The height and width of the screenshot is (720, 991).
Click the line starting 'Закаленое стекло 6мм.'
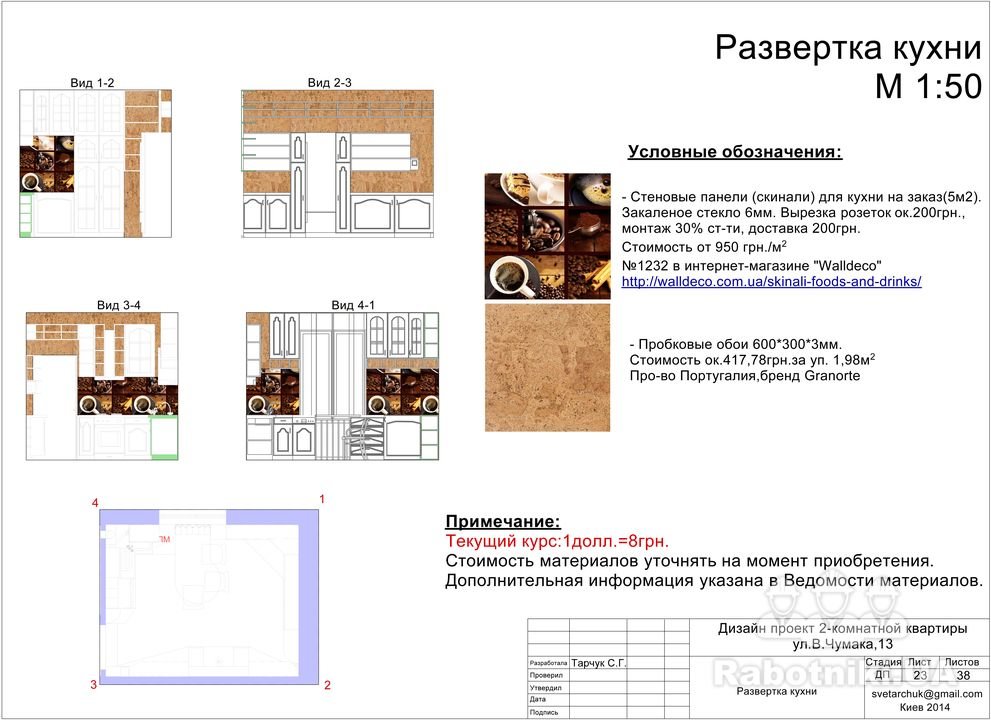pyautogui.click(x=793, y=212)
